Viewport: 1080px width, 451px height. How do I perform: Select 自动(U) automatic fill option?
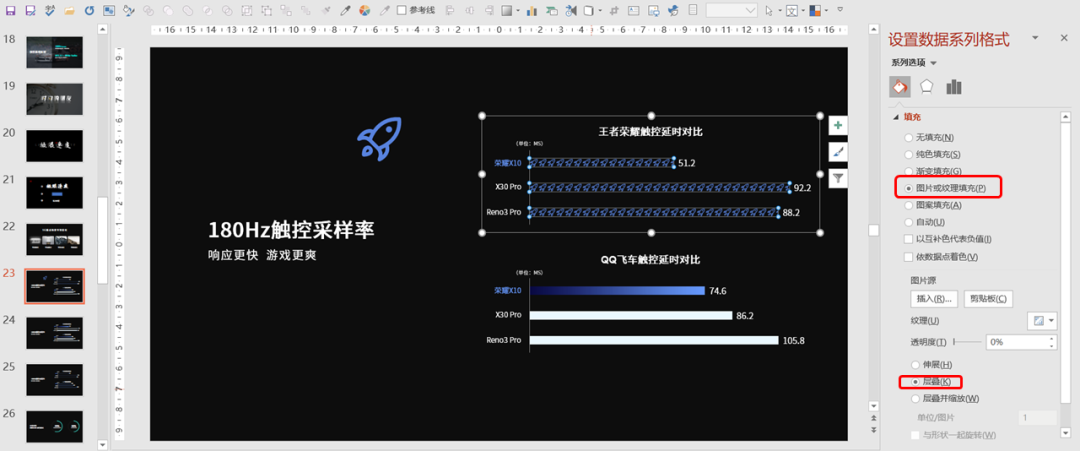925,222
